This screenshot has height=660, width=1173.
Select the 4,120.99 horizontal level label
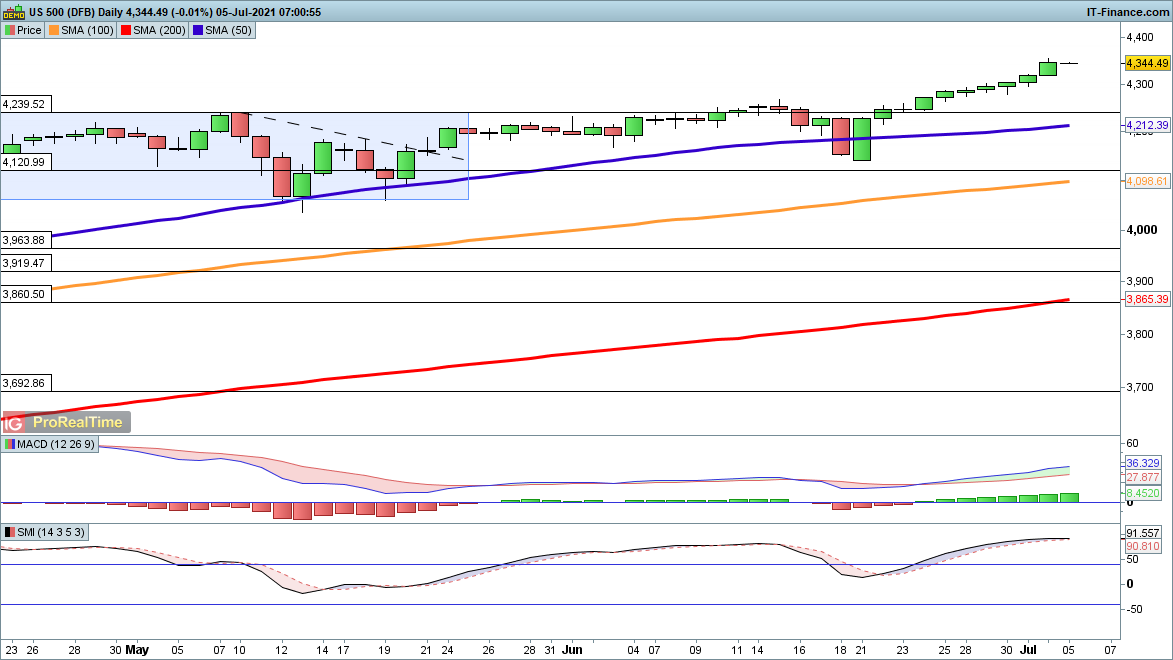pyautogui.click(x=24, y=162)
